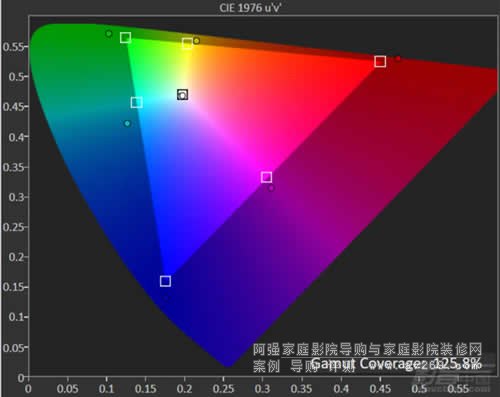Select the blue target square marker
The image size is (500, 397).
pyautogui.click(x=165, y=281)
